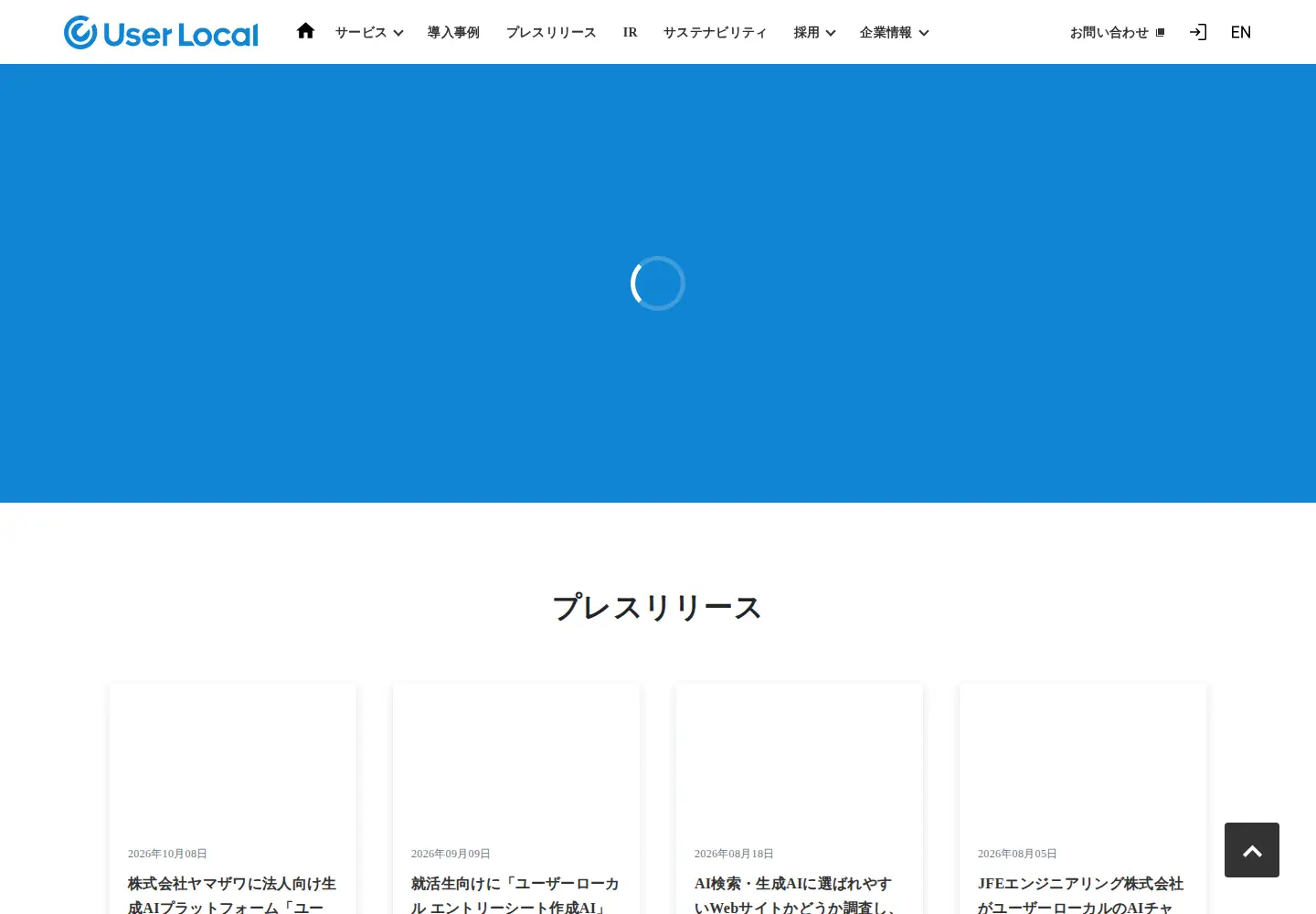1316x914 pixels.
Task: Click the プレスリリース section heading
Action: [658, 608]
